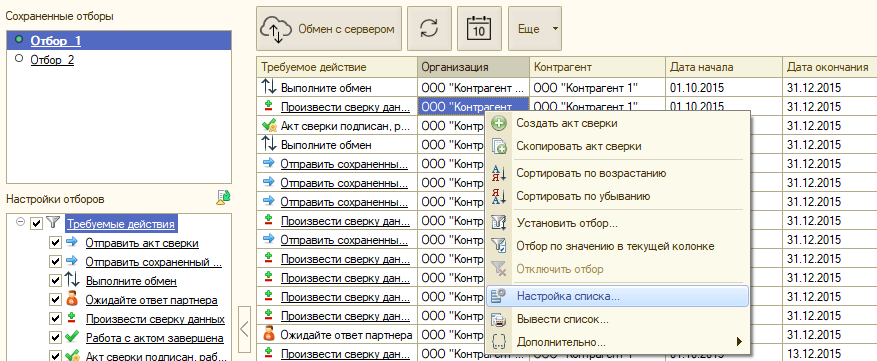Select the Отбор_1 radio button

coord(20,40)
